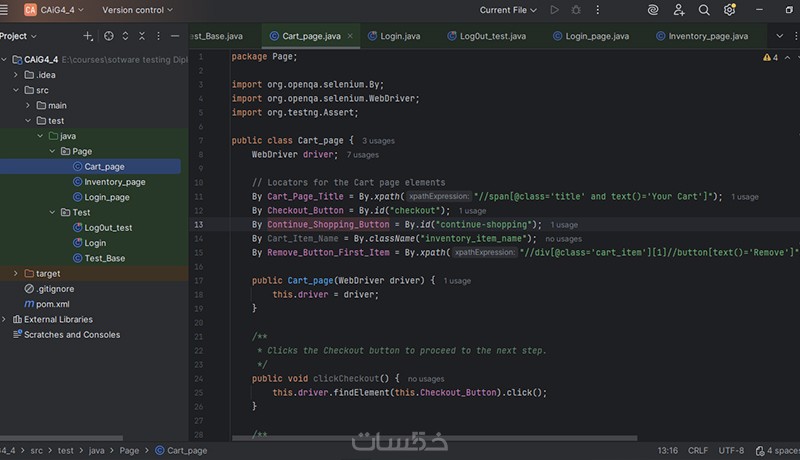The width and height of the screenshot is (800, 460).
Task: Open Project panel options menu
Action: coord(158,36)
